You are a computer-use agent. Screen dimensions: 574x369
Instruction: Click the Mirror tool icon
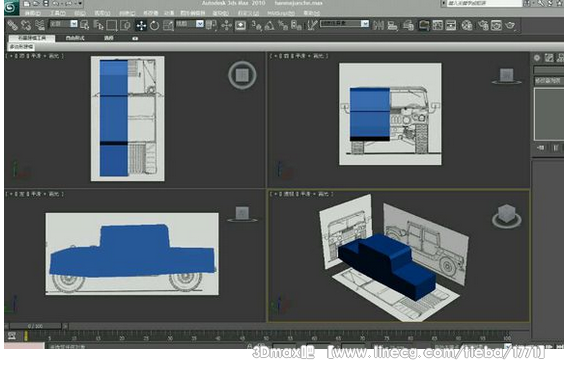[378, 25]
